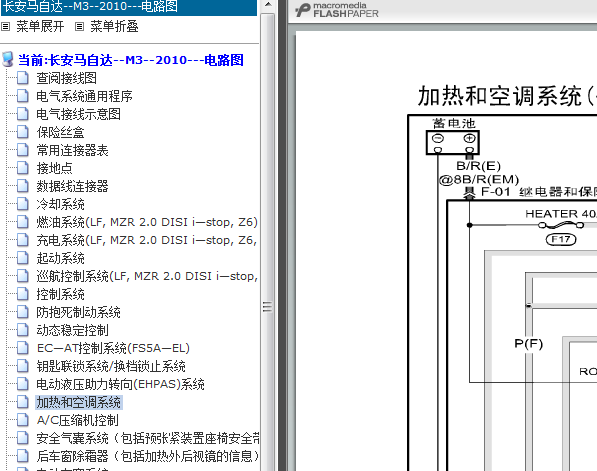Click the document icon next to A/C压缩机控制

(23, 420)
